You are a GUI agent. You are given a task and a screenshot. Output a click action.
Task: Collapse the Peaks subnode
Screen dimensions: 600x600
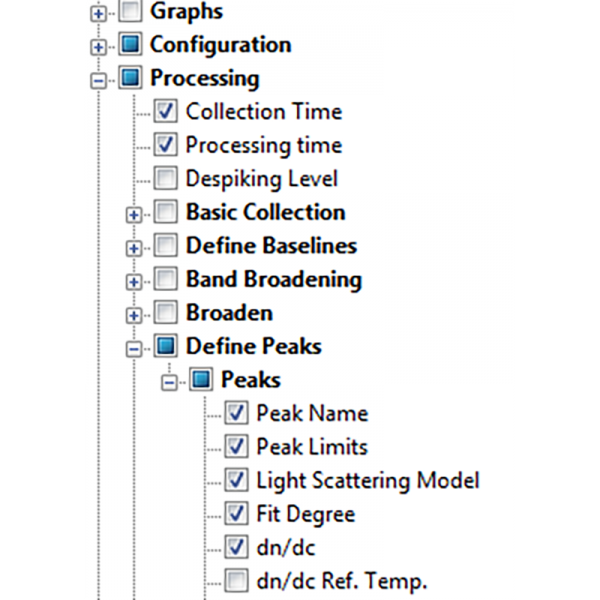[169, 382]
